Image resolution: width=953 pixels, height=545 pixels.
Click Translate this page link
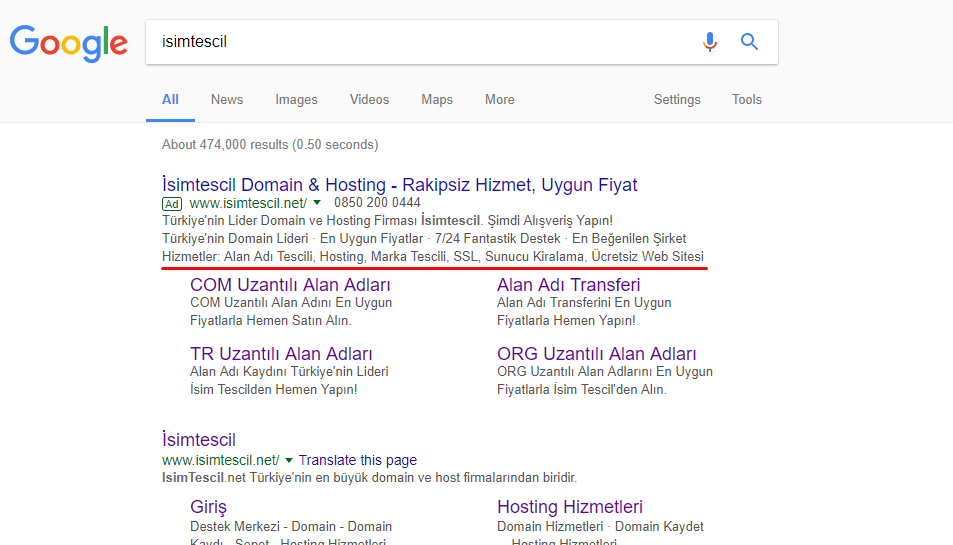pos(357,461)
